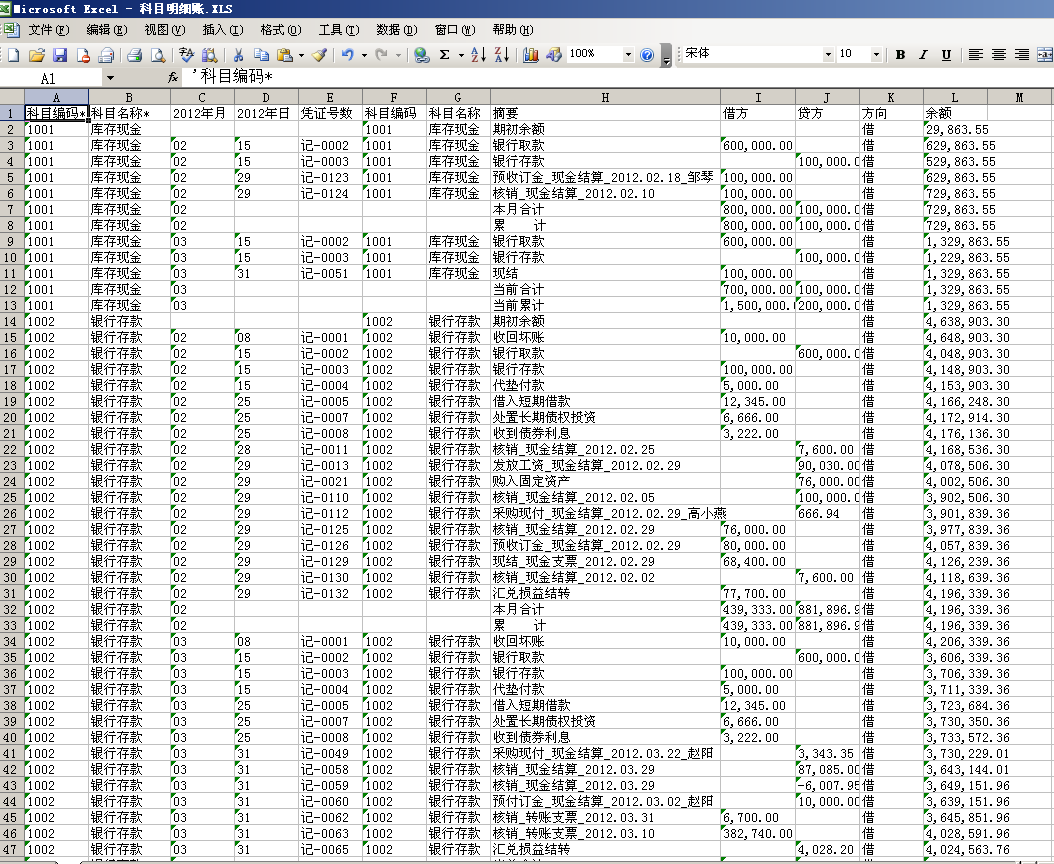
Task: Select row 14 header
Action: [x=11, y=321]
